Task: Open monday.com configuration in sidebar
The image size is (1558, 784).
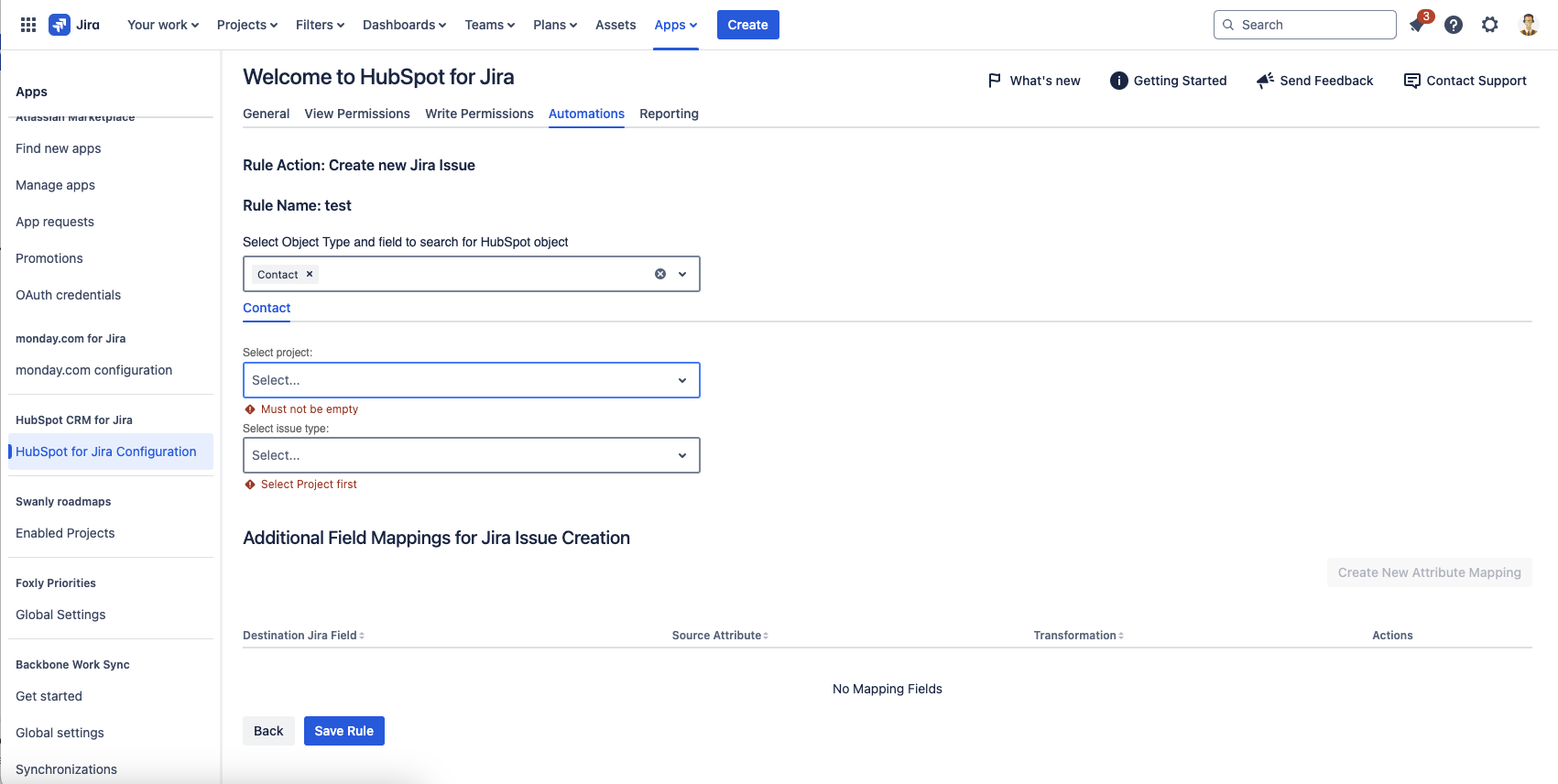Action: tap(94, 370)
